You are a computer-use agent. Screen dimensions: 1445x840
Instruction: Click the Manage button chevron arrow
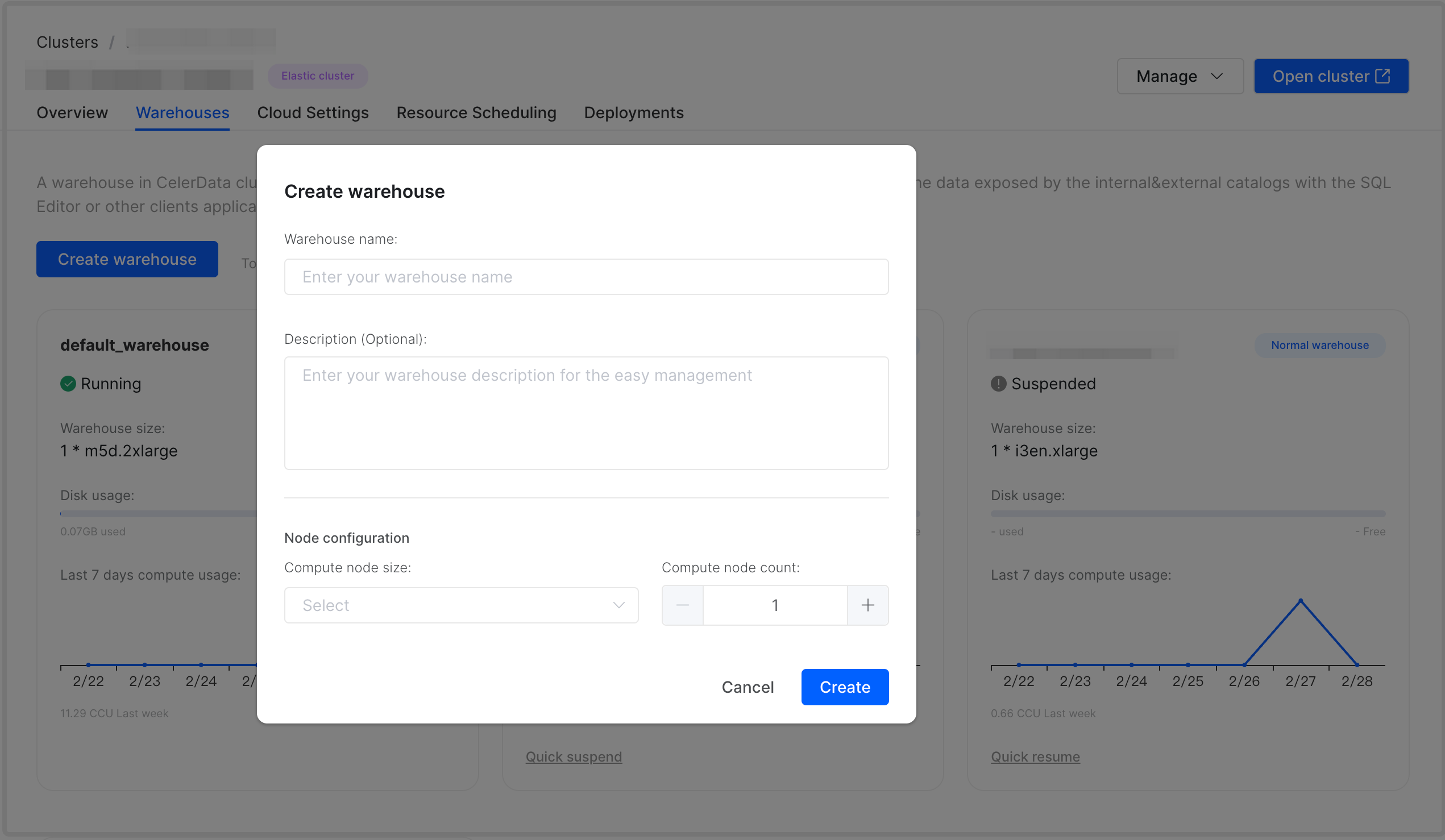coord(1217,76)
